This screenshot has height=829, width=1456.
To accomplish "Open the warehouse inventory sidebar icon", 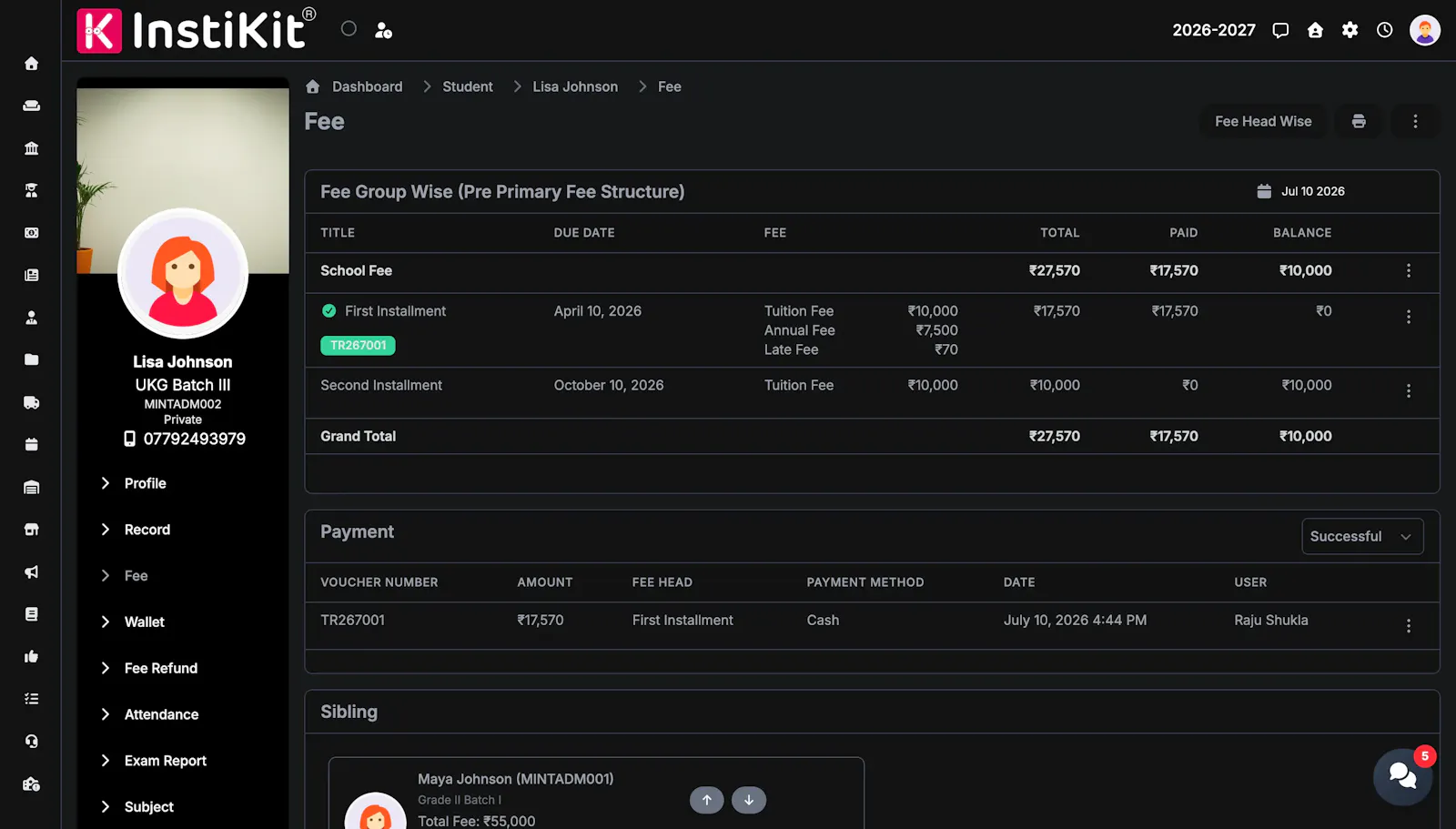I will point(31,487).
